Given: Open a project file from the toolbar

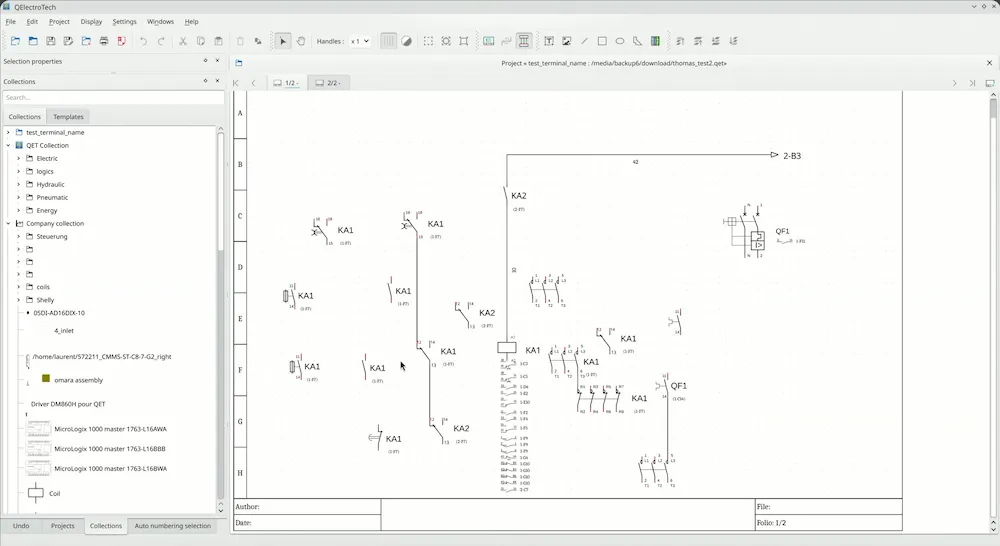Looking at the screenshot, I should (33, 41).
